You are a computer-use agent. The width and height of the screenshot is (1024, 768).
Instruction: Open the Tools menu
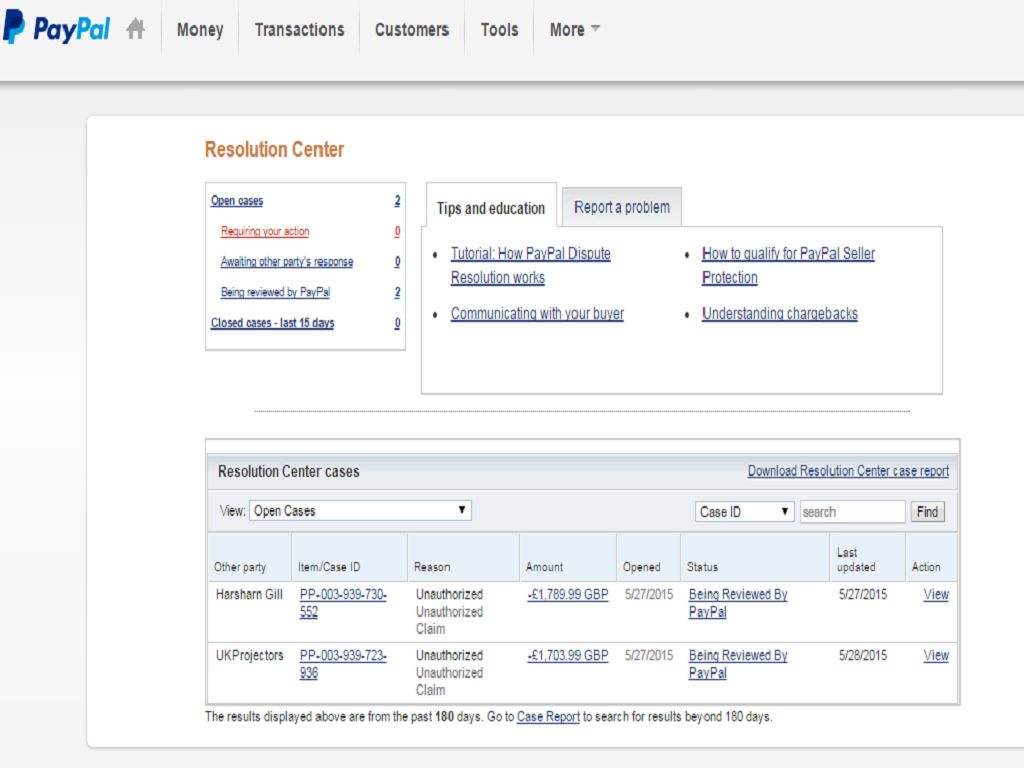(499, 30)
